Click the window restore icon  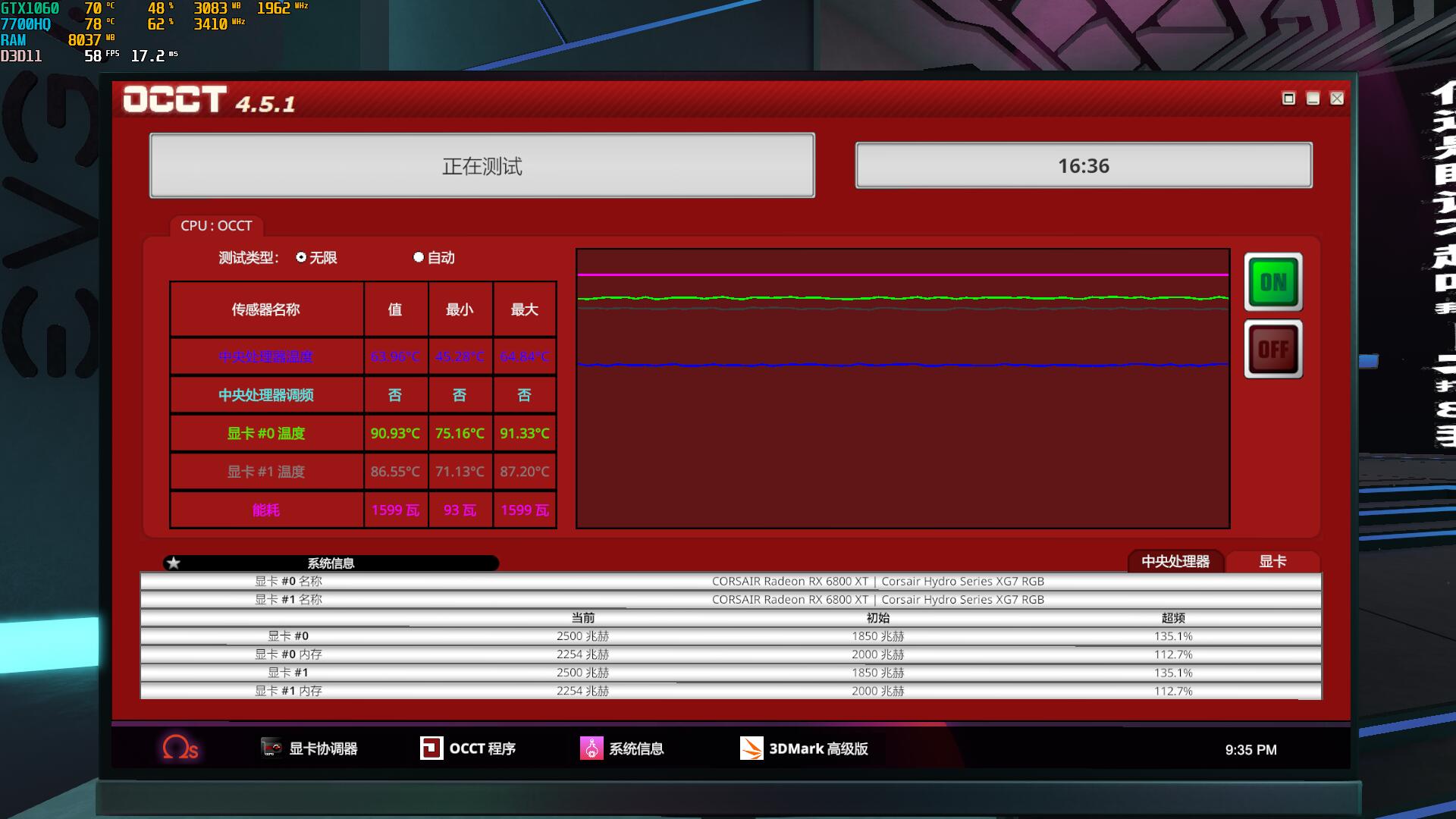pyautogui.click(x=1288, y=99)
